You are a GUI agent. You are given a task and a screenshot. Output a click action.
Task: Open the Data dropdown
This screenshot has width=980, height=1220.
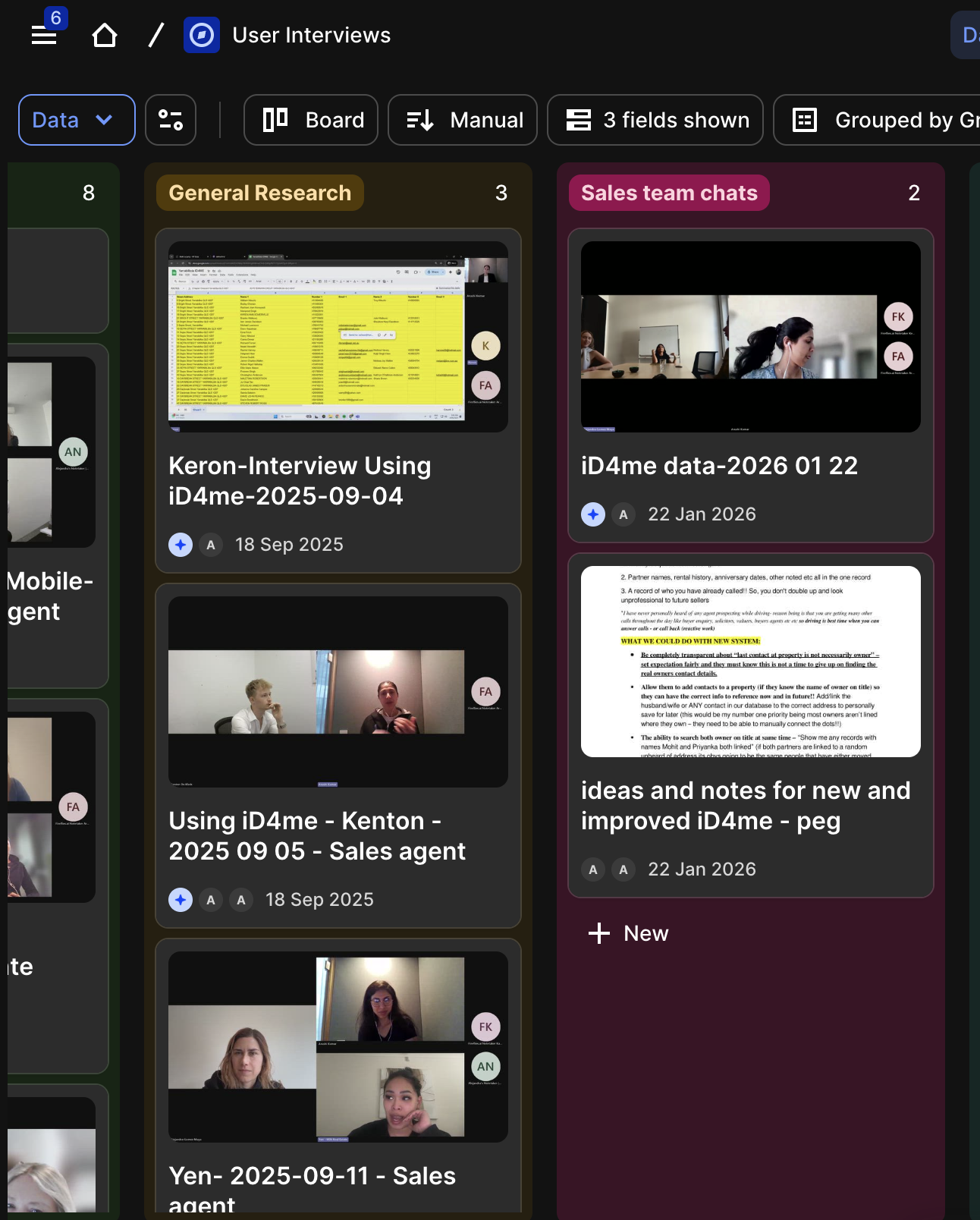click(77, 120)
